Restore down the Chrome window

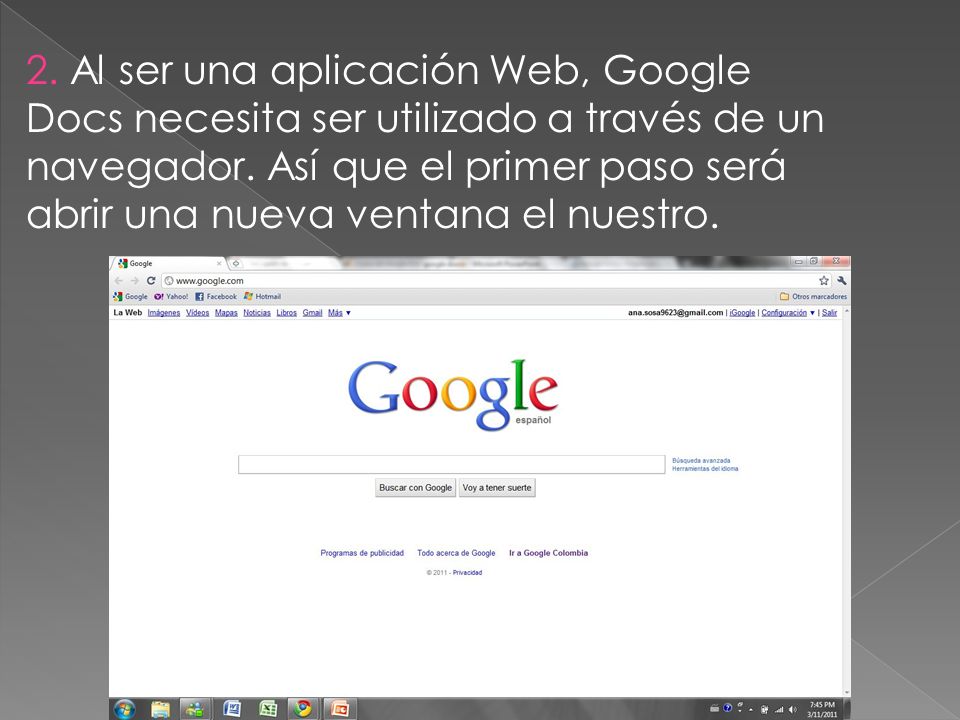[x=814, y=261]
